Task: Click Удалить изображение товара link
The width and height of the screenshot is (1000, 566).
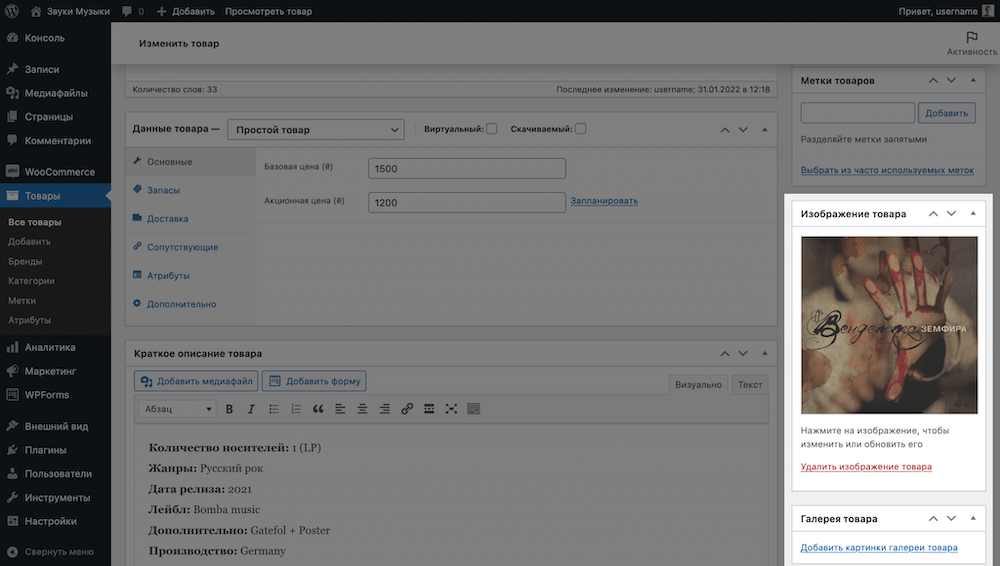Action: pos(866,466)
